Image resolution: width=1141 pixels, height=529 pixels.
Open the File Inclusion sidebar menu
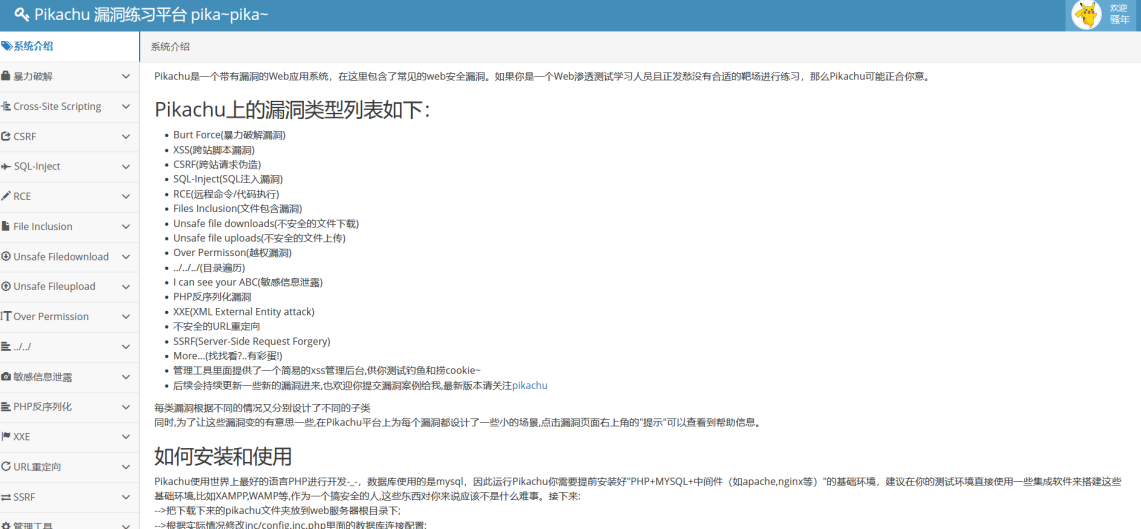coord(69,226)
